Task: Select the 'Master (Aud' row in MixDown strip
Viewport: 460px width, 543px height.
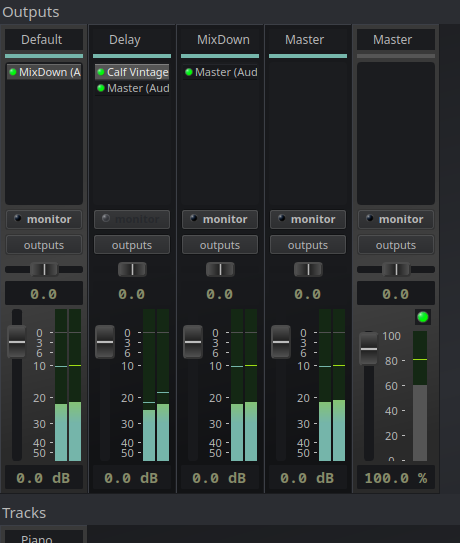Action: tap(220, 72)
